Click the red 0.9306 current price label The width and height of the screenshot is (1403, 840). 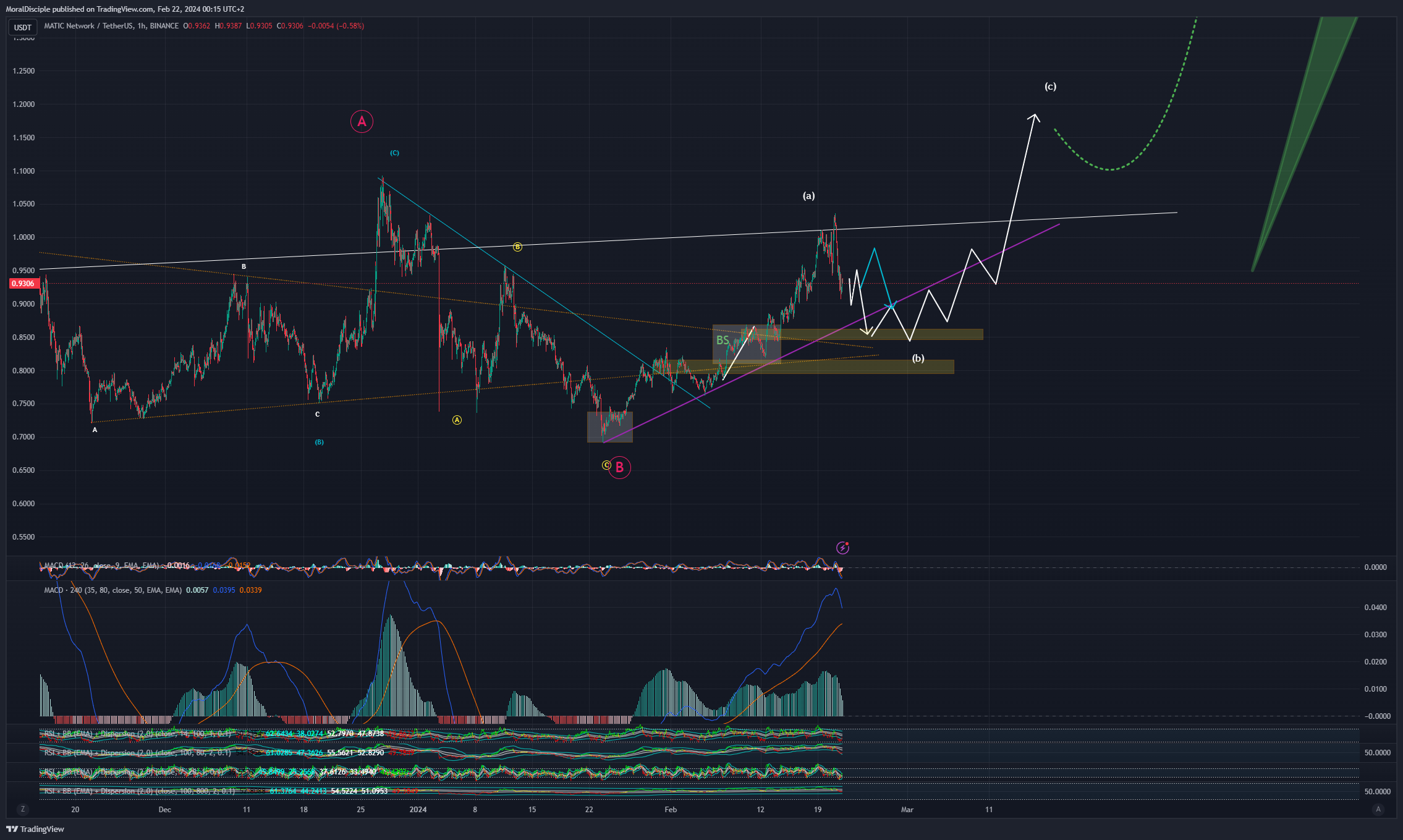pyautogui.click(x=23, y=284)
